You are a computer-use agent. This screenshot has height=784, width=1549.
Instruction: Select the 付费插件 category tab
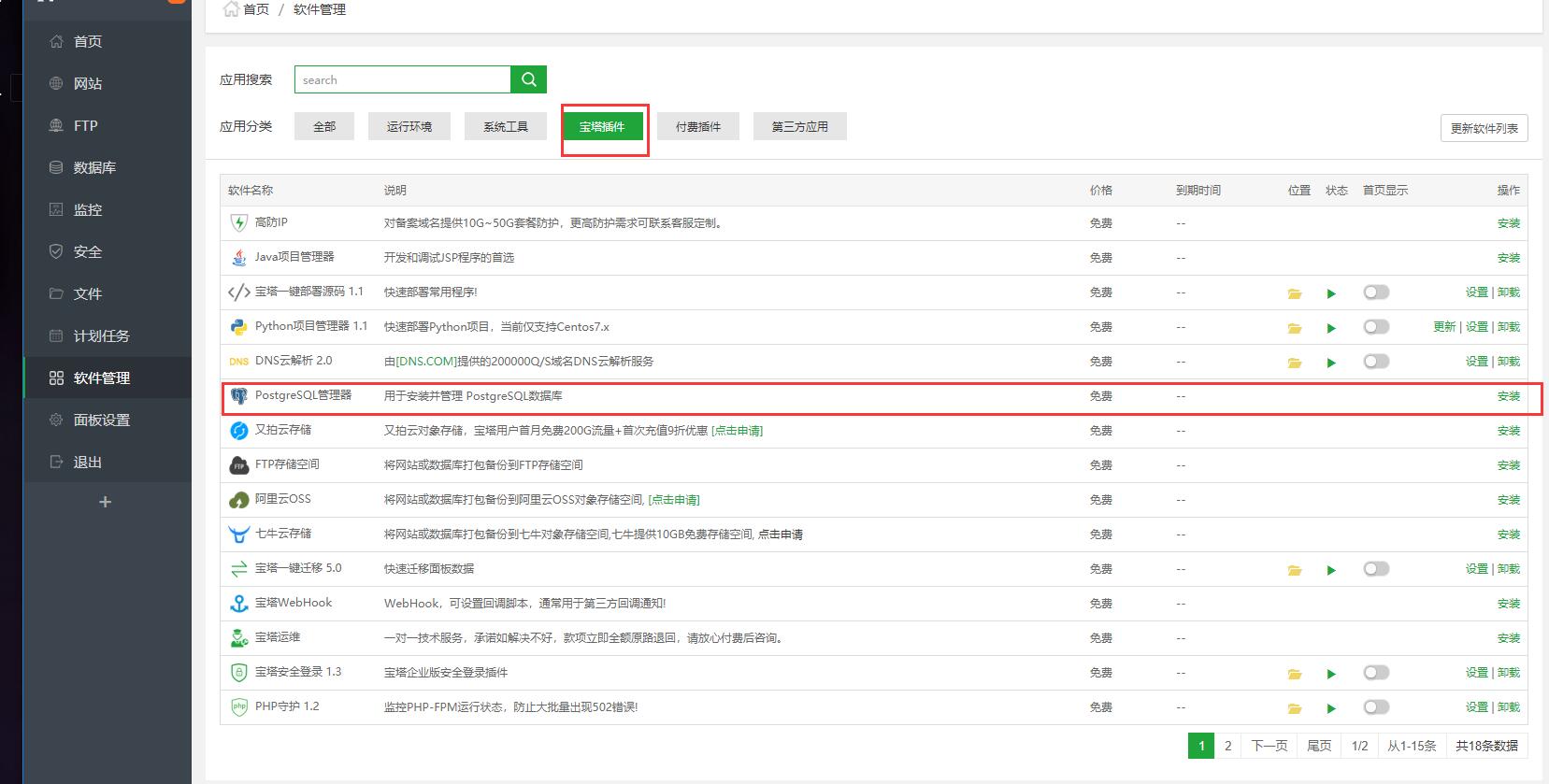pyautogui.click(x=698, y=126)
